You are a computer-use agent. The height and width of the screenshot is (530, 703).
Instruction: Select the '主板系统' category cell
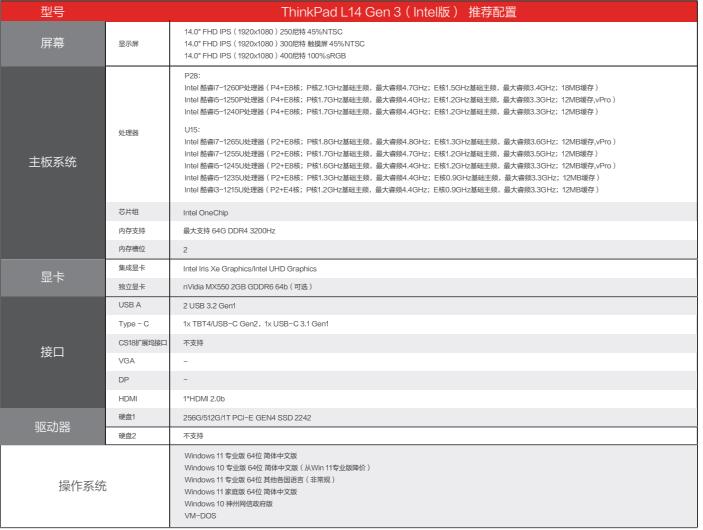pyautogui.click(x=52, y=162)
